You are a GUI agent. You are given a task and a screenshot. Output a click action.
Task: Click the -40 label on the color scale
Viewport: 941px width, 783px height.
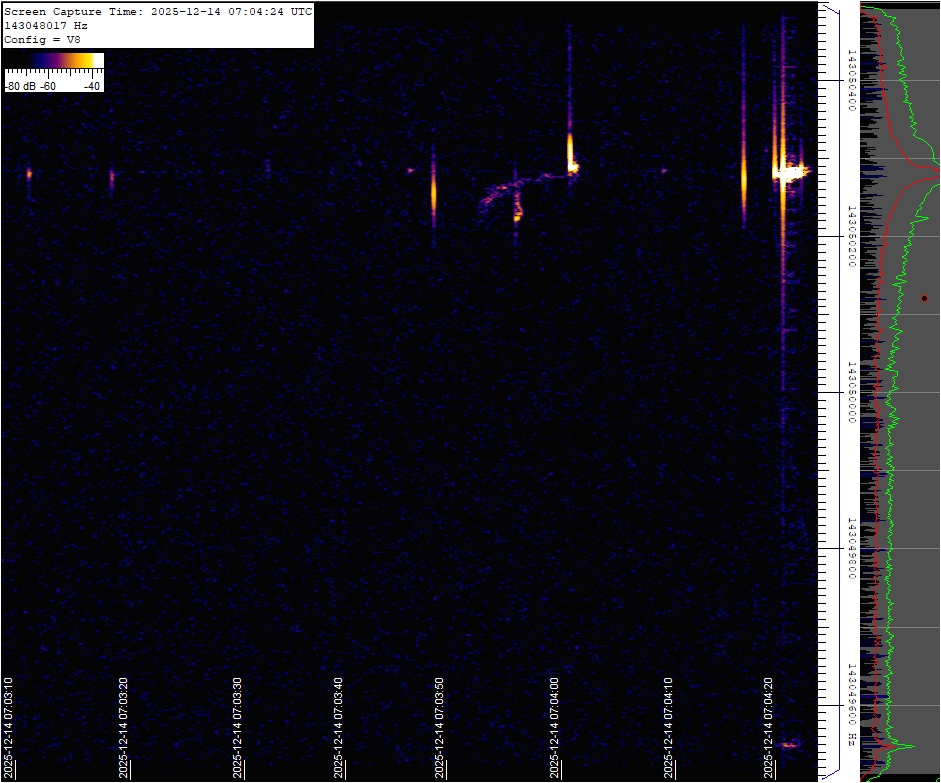point(91,86)
